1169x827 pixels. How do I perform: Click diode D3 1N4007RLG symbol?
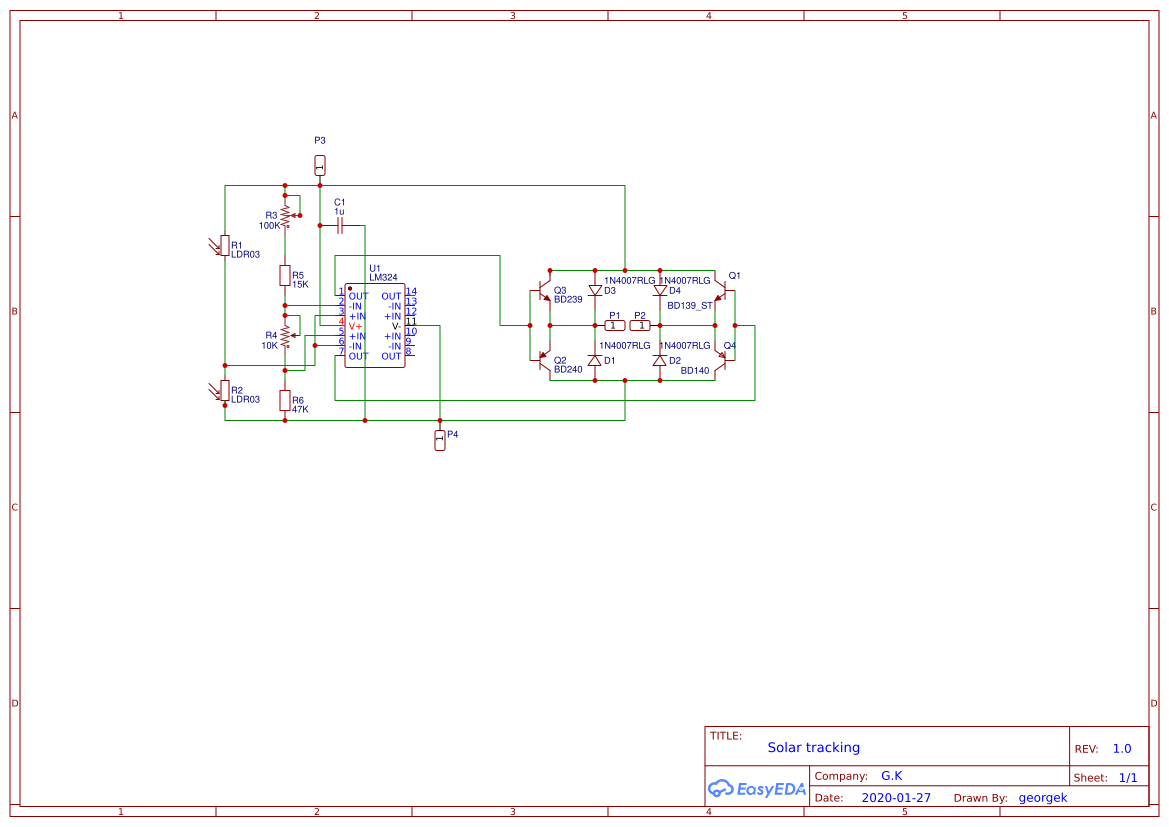point(597,288)
